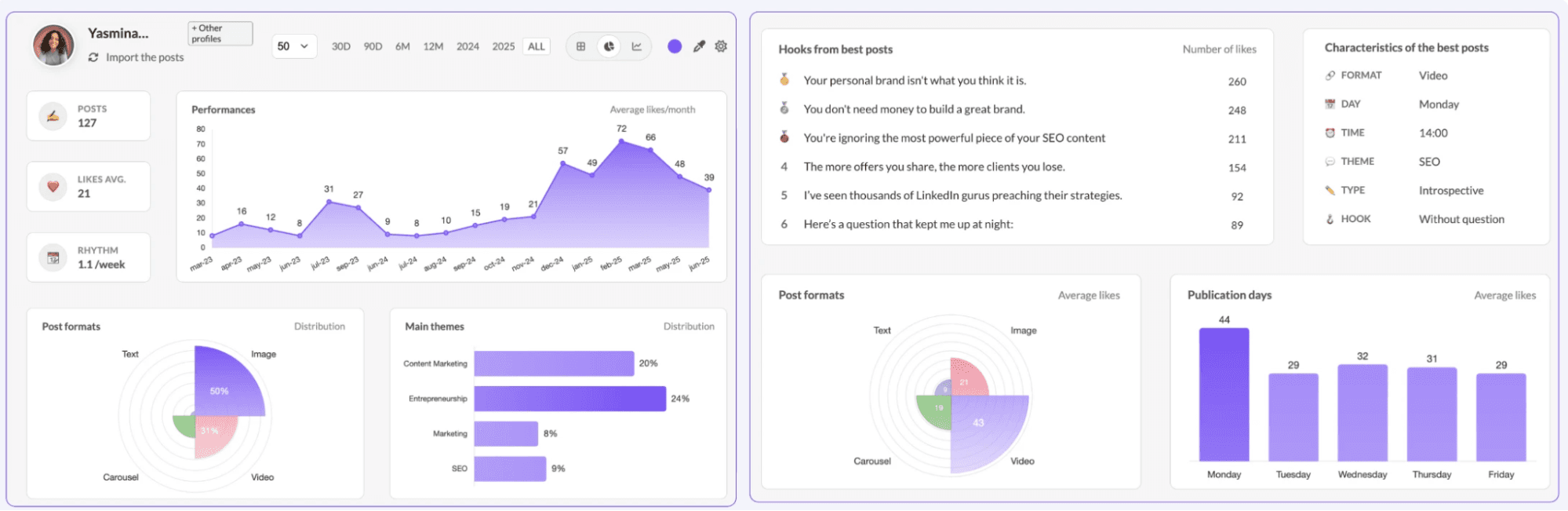
Task: Pick a color with the eyedropper icon
Action: (x=699, y=46)
